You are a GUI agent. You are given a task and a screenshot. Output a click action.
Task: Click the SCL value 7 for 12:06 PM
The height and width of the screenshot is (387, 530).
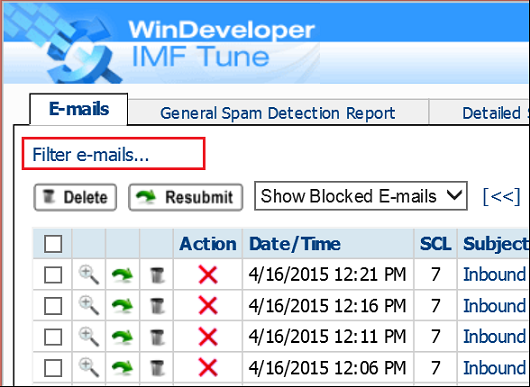tap(435, 368)
